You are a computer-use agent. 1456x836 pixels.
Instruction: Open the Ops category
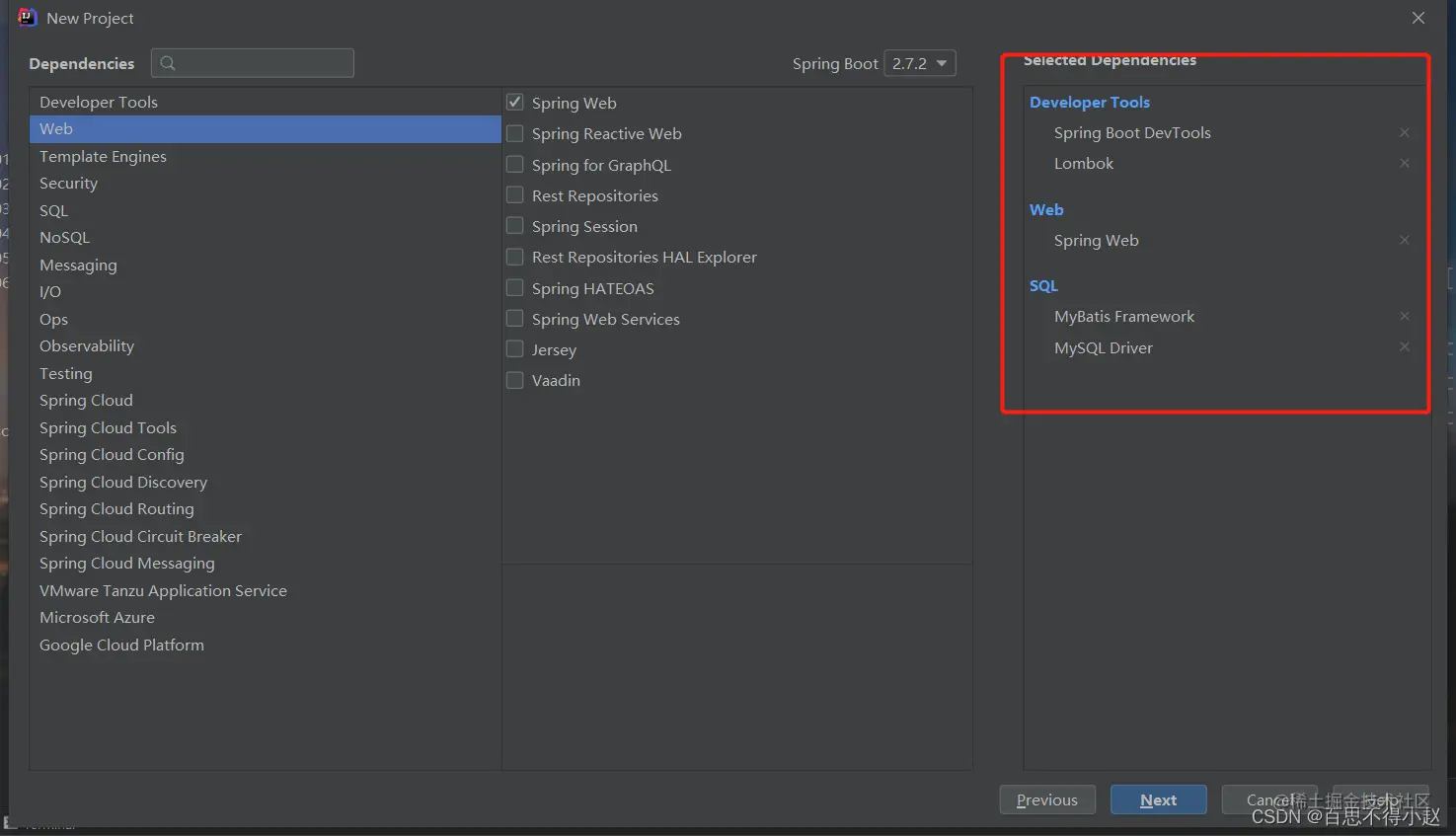click(266, 319)
